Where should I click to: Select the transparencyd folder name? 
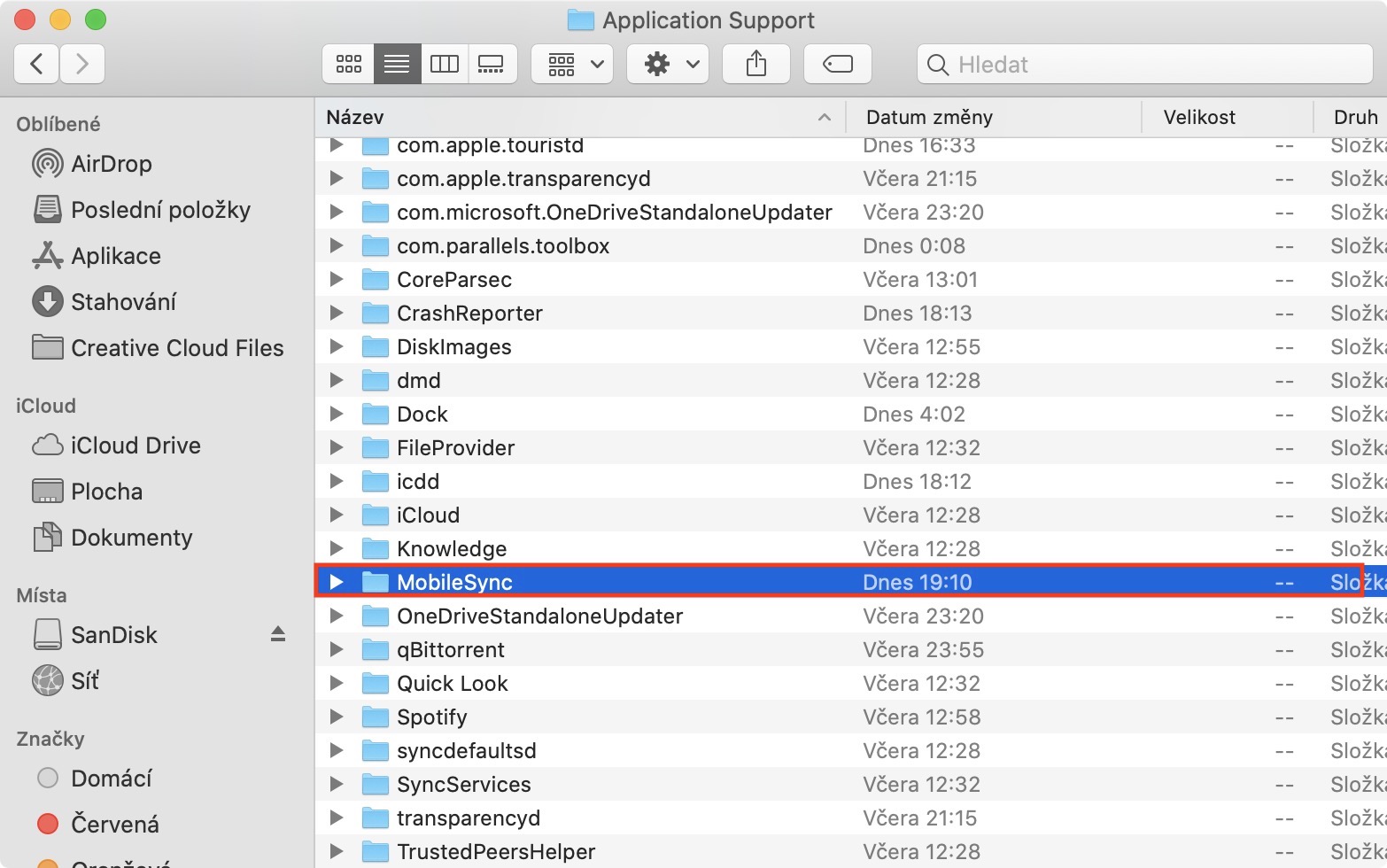pos(469,818)
